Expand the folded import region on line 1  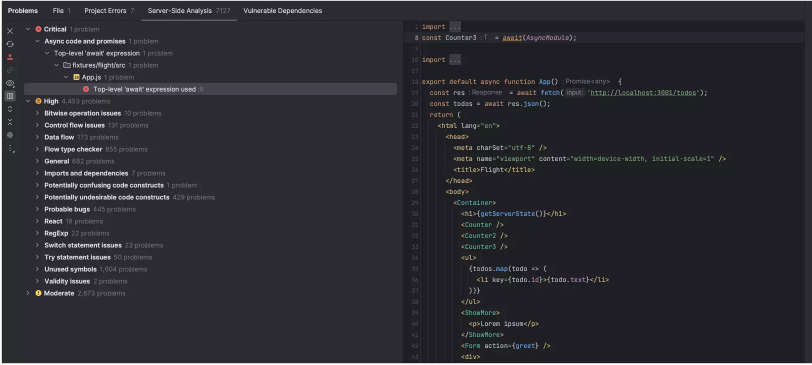tap(455, 27)
